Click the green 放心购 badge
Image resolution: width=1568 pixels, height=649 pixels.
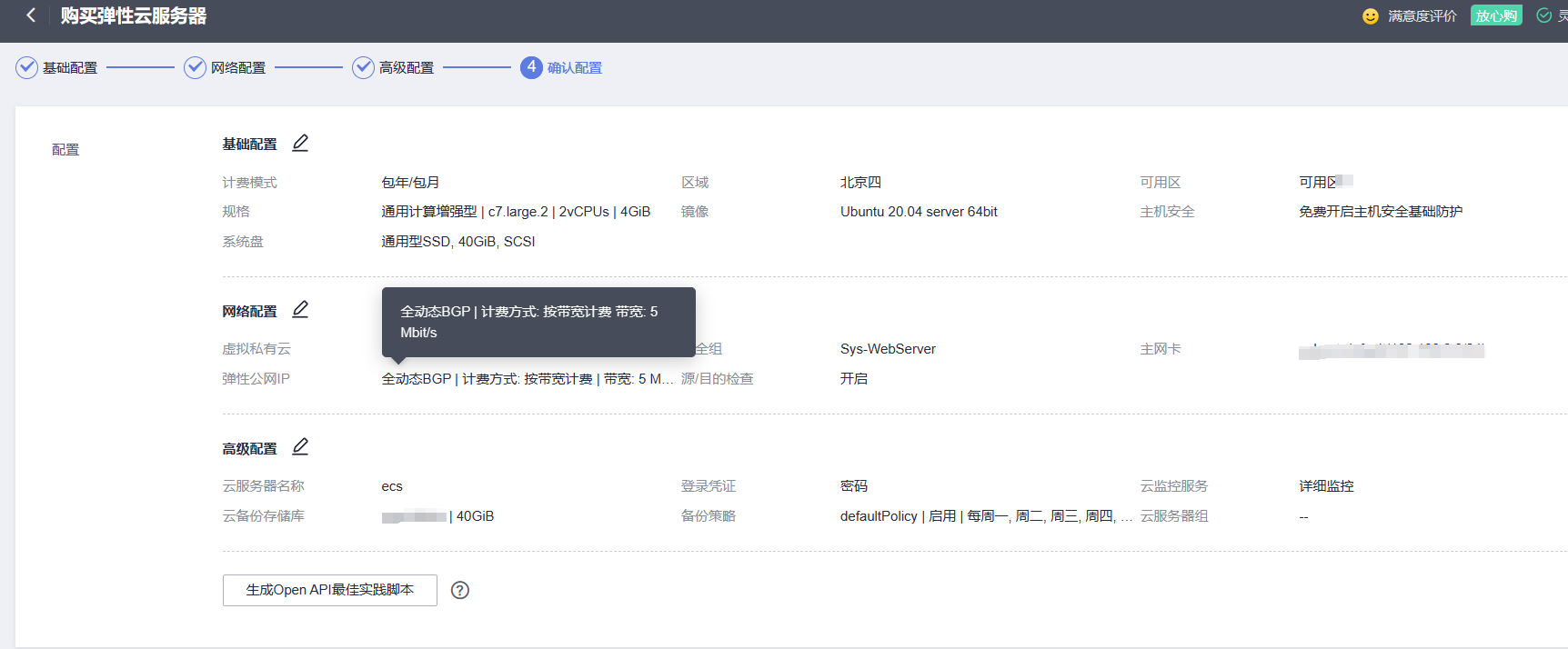[x=1496, y=15]
